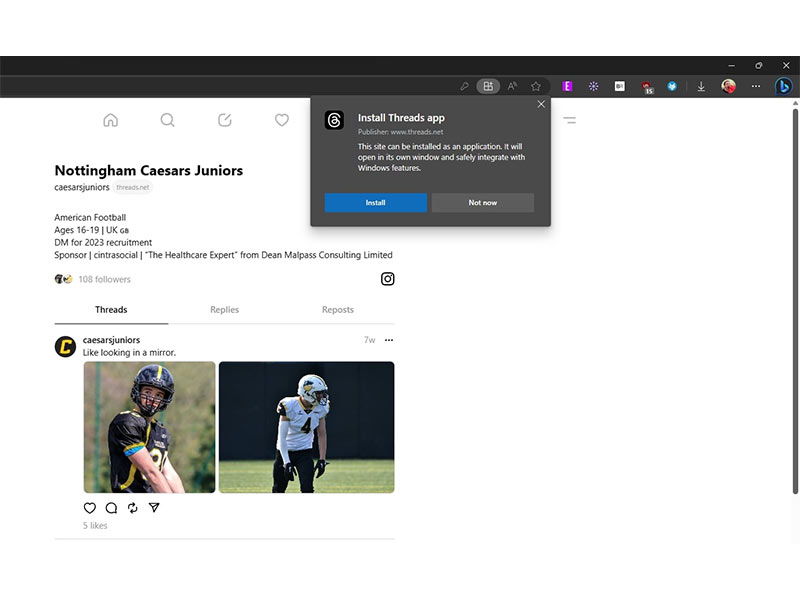This screenshot has height=600, width=800.
Task: Open photo of player in white number 4 jersey
Action: [307, 427]
